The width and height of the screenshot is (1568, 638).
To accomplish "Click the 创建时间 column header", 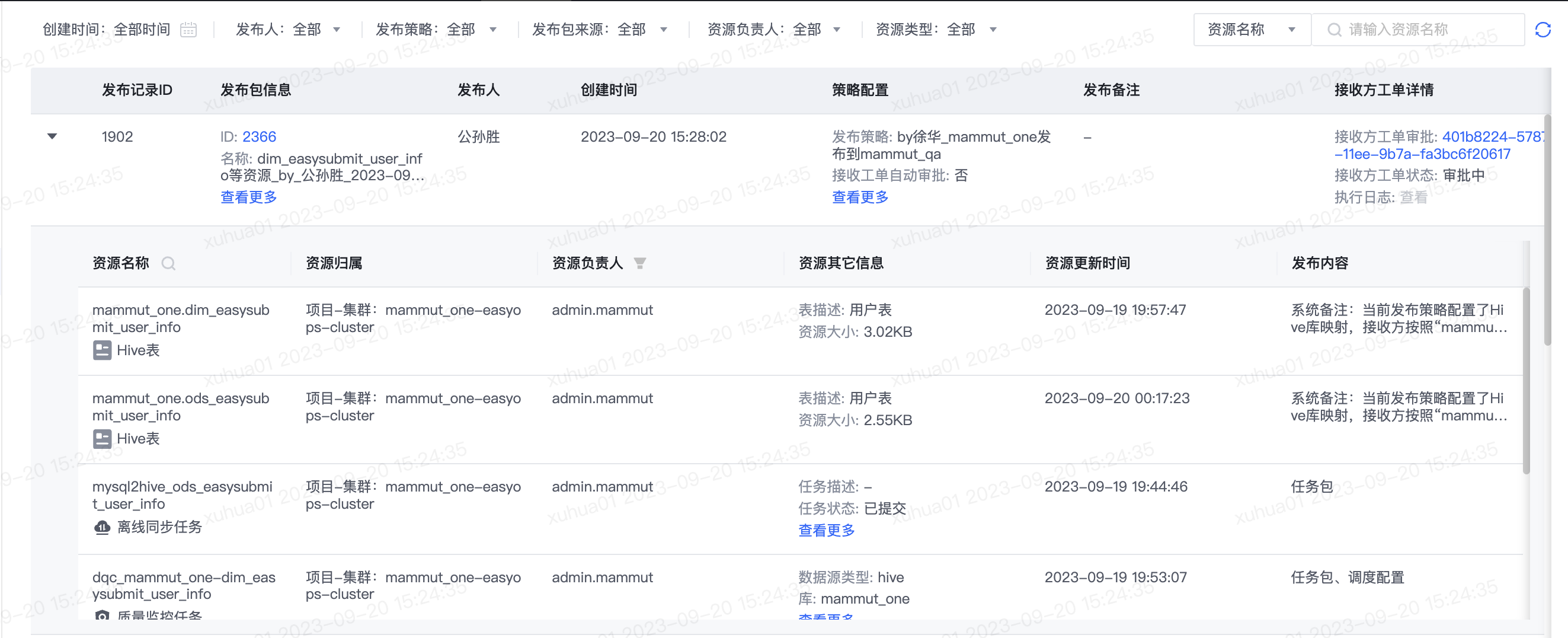I will pyautogui.click(x=609, y=91).
